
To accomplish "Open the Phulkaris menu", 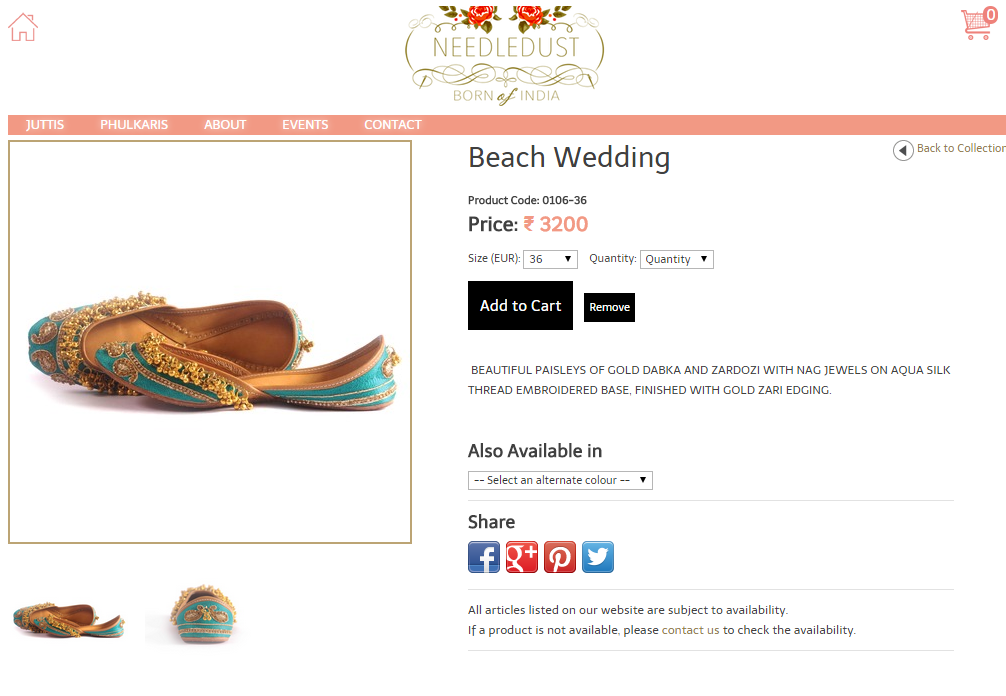I will [x=134, y=124].
